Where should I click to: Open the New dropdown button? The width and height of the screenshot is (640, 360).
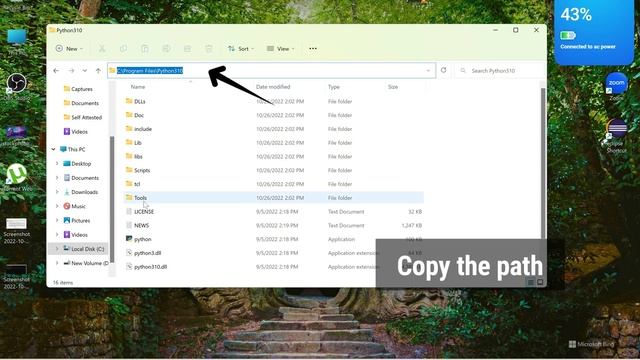69,49
